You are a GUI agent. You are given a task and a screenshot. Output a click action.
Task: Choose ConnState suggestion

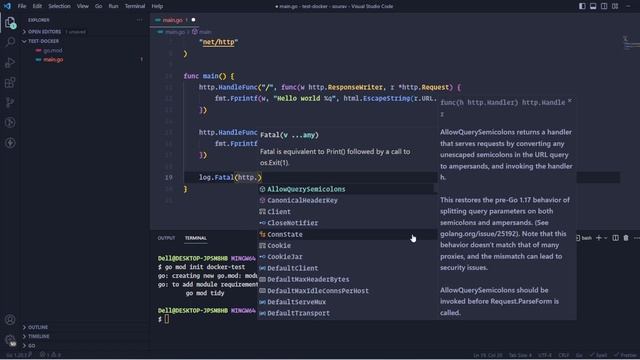[347, 234]
